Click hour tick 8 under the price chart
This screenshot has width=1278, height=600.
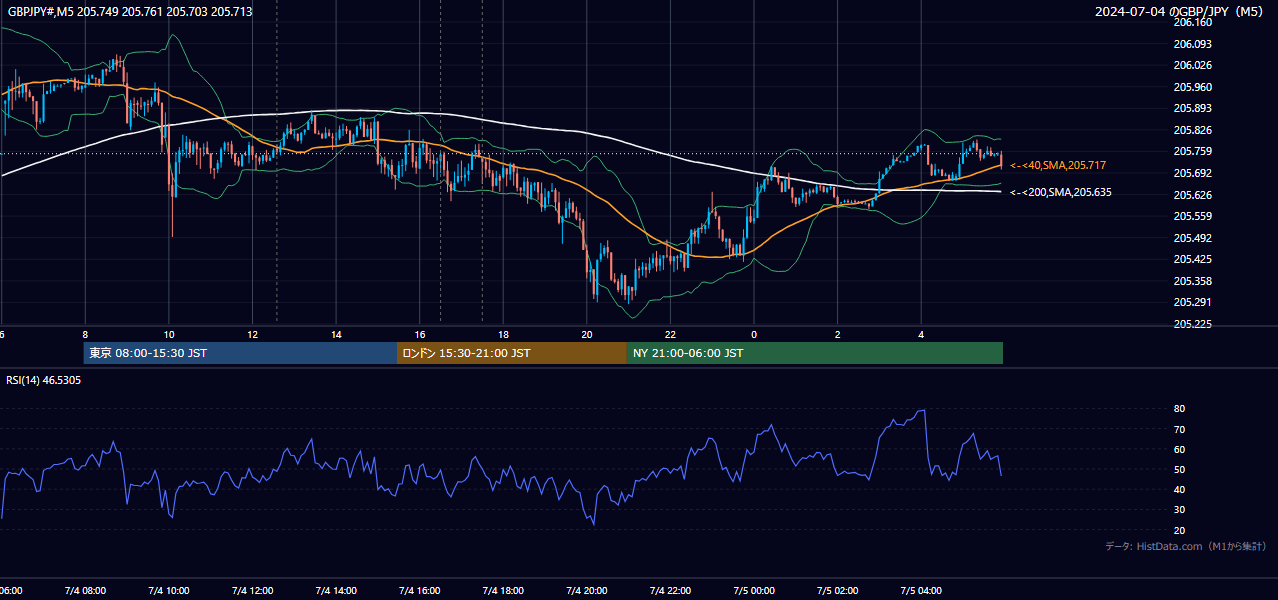click(85, 335)
